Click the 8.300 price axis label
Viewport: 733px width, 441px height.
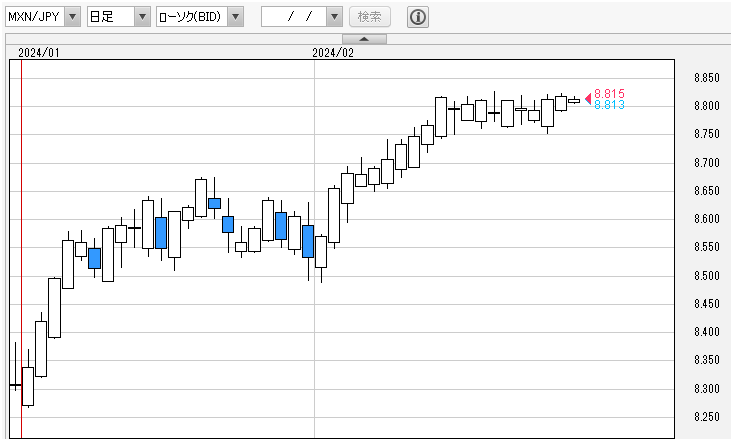(706, 389)
